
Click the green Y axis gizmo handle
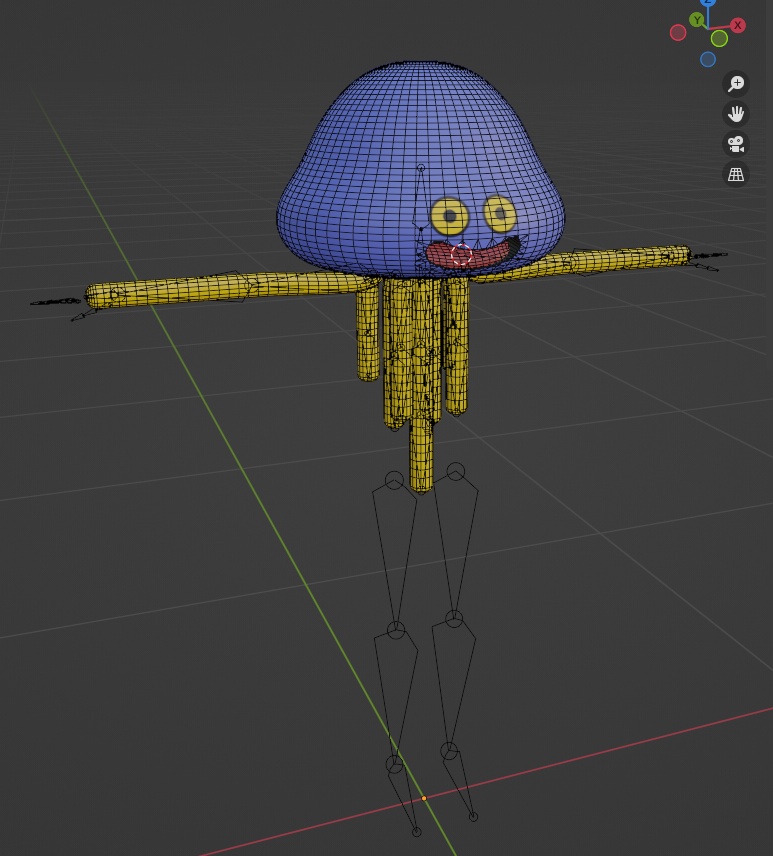(697, 21)
